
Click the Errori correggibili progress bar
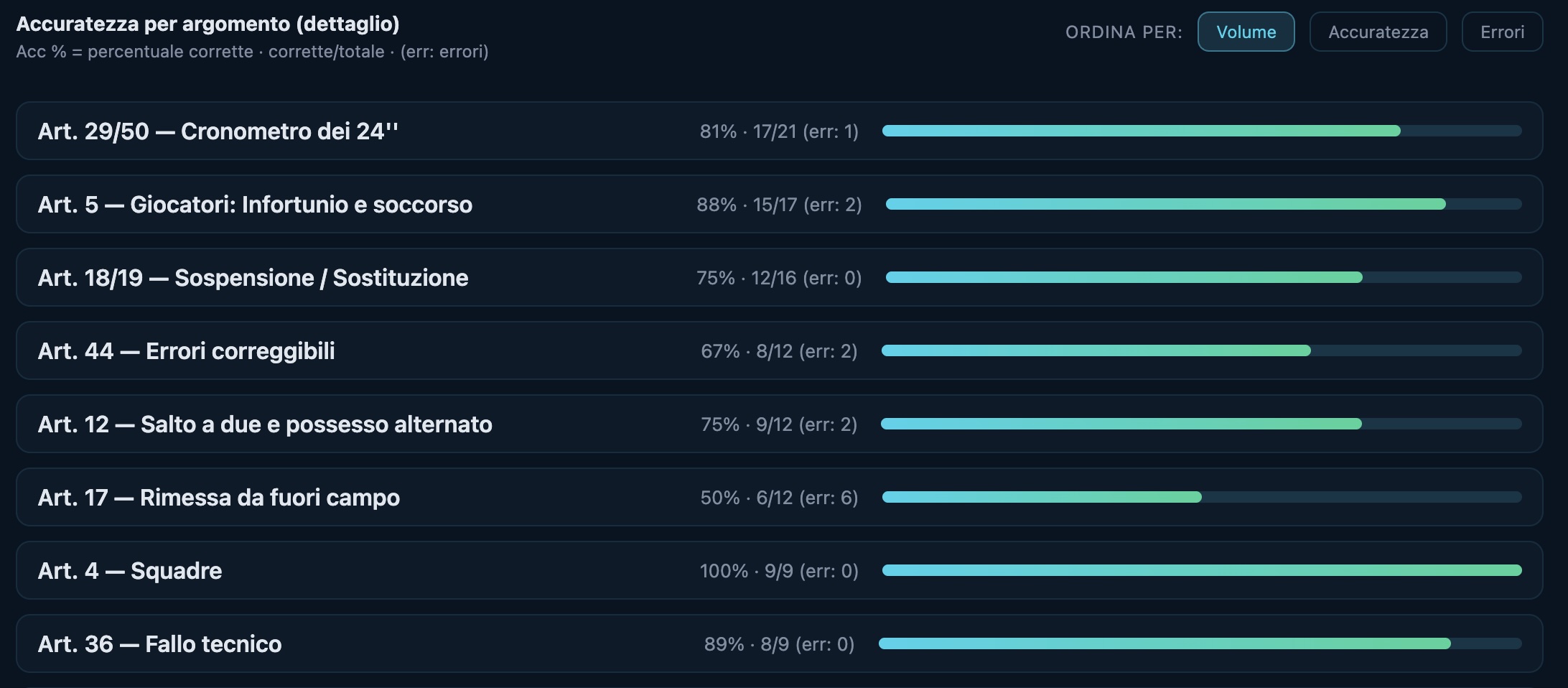[1201, 350]
